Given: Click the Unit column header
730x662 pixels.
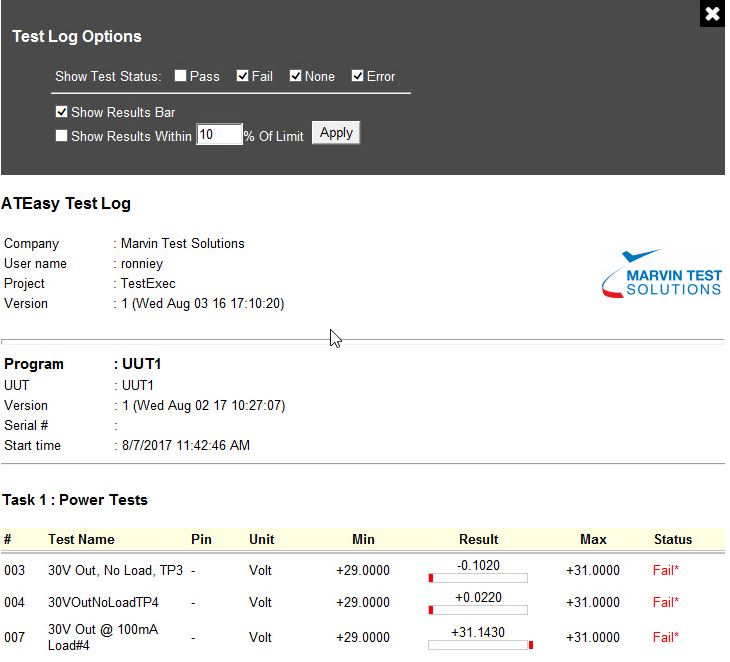Looking at the screenshot, I should 262,539.
